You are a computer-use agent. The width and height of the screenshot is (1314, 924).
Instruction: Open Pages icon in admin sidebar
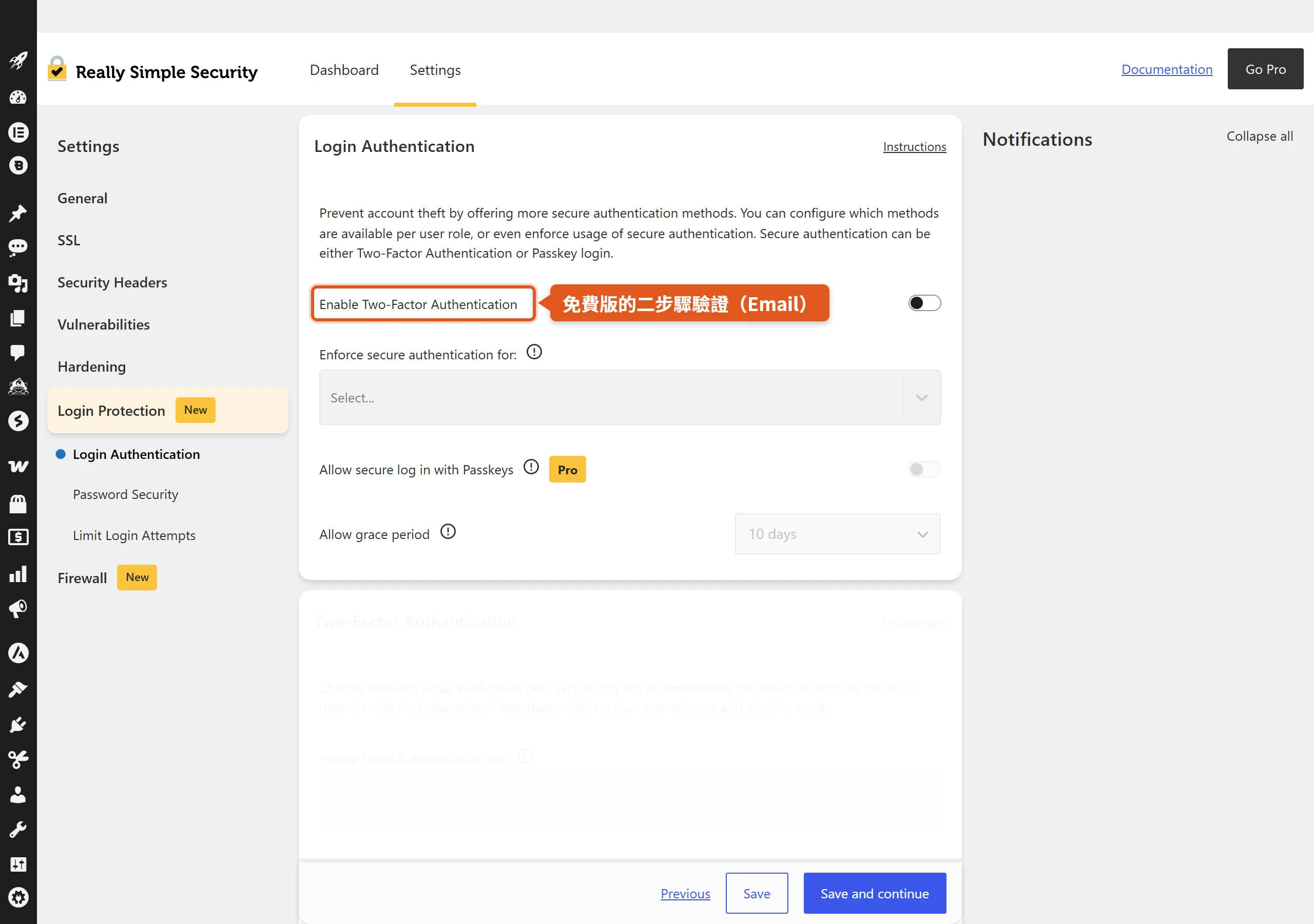tap(18, 318)
